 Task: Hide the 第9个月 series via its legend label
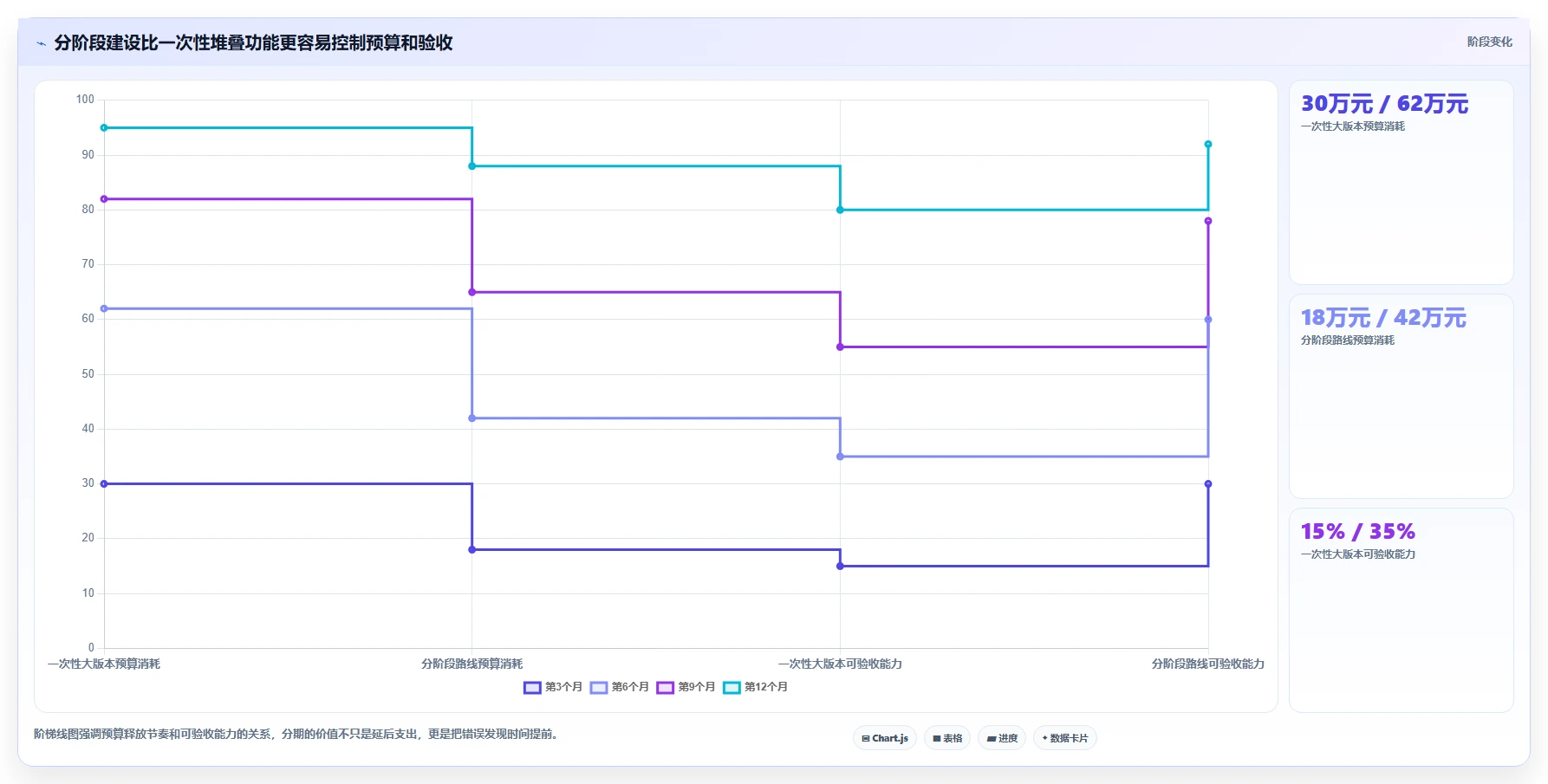point(697,687)
